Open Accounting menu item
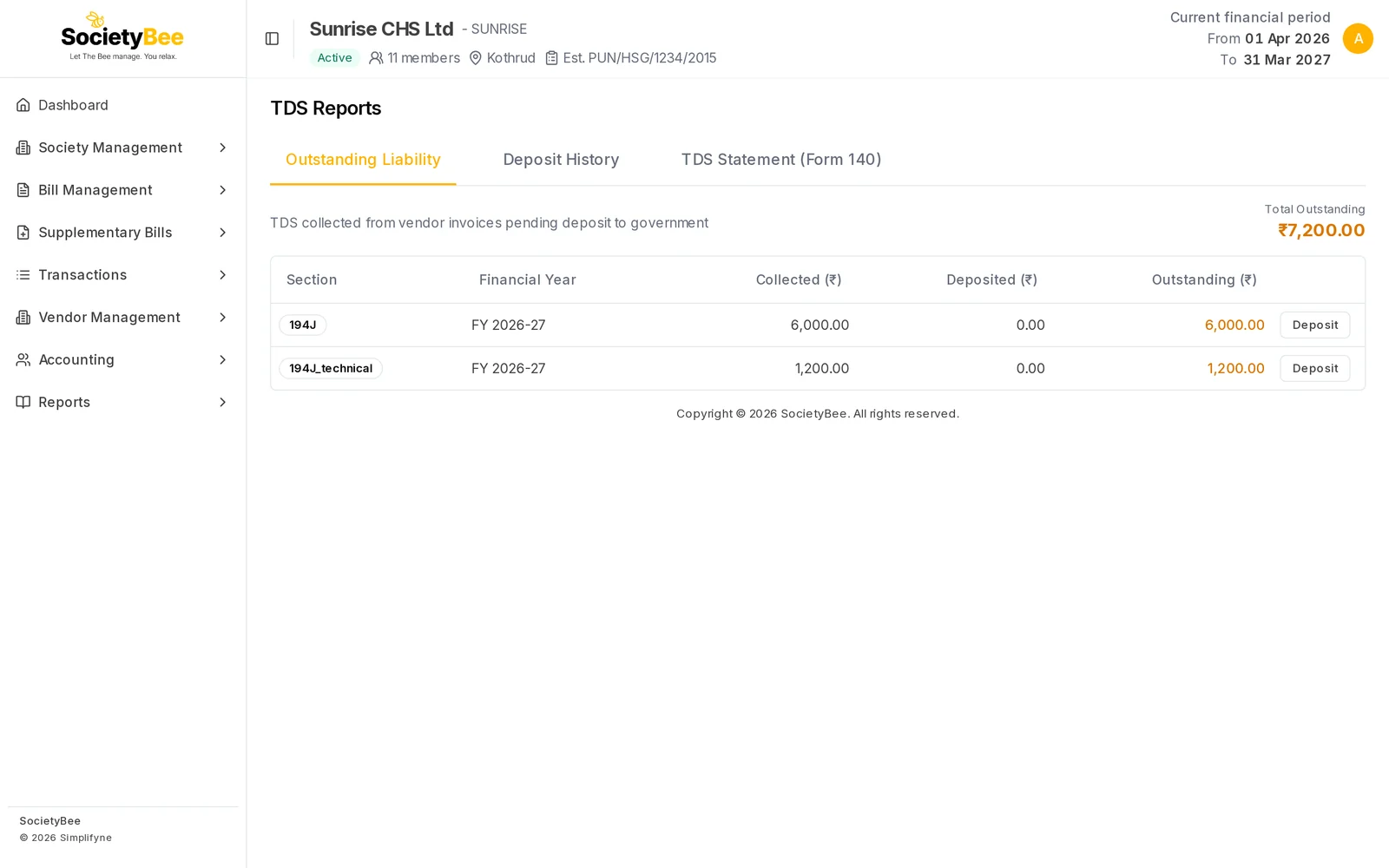 pyautogui.click(x=122, y=359)
